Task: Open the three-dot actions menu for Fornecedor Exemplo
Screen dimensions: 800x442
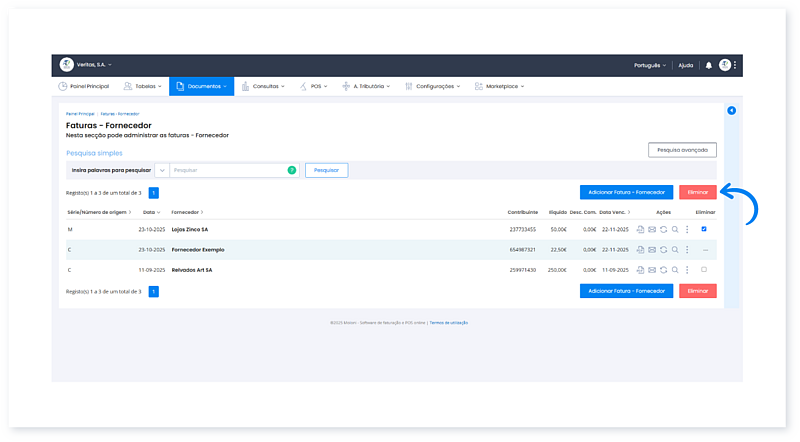Action: pyautogui.click(x=687, y=249)
